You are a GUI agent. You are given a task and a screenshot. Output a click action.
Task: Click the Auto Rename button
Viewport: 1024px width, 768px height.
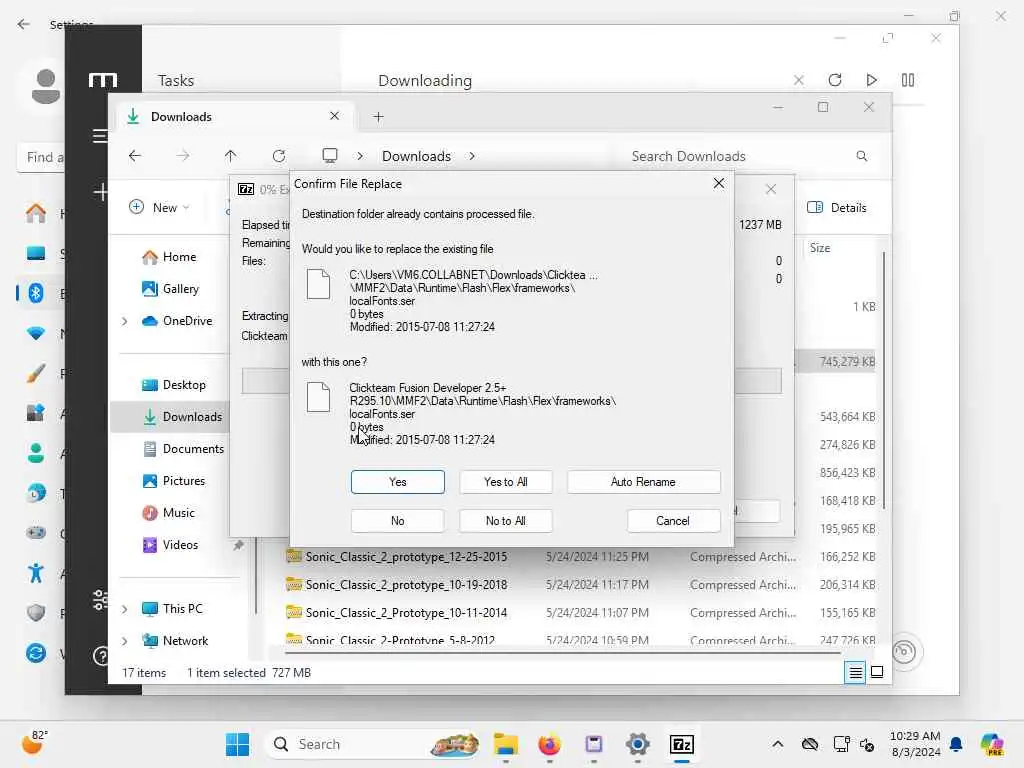(643, 482)
